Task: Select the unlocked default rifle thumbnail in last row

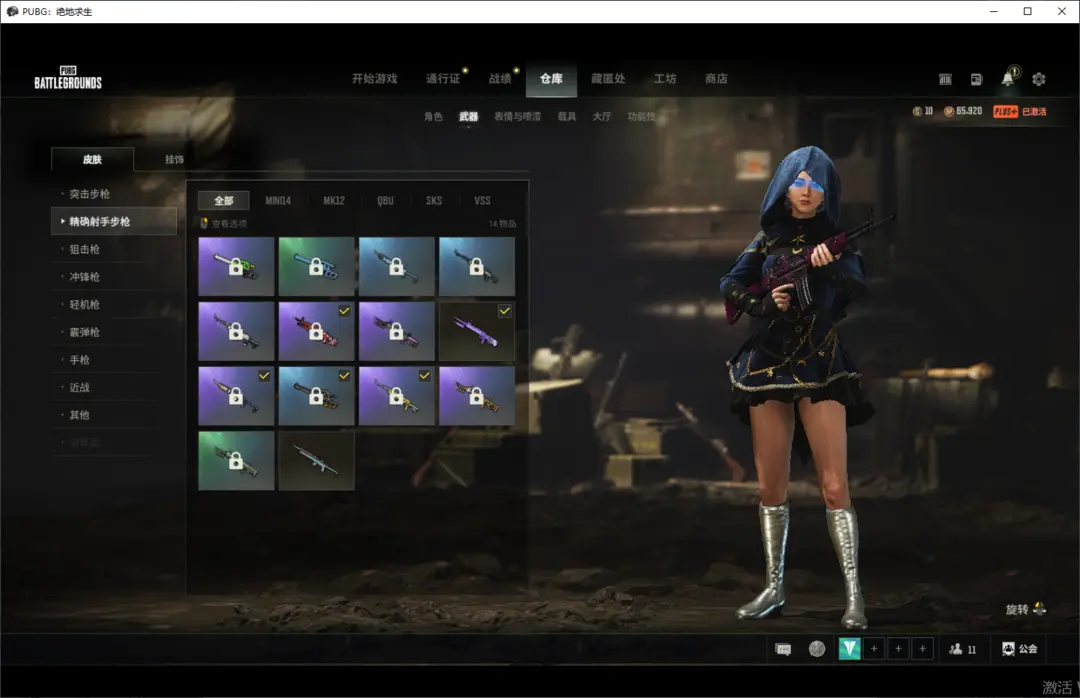Action: click(316, 460)
